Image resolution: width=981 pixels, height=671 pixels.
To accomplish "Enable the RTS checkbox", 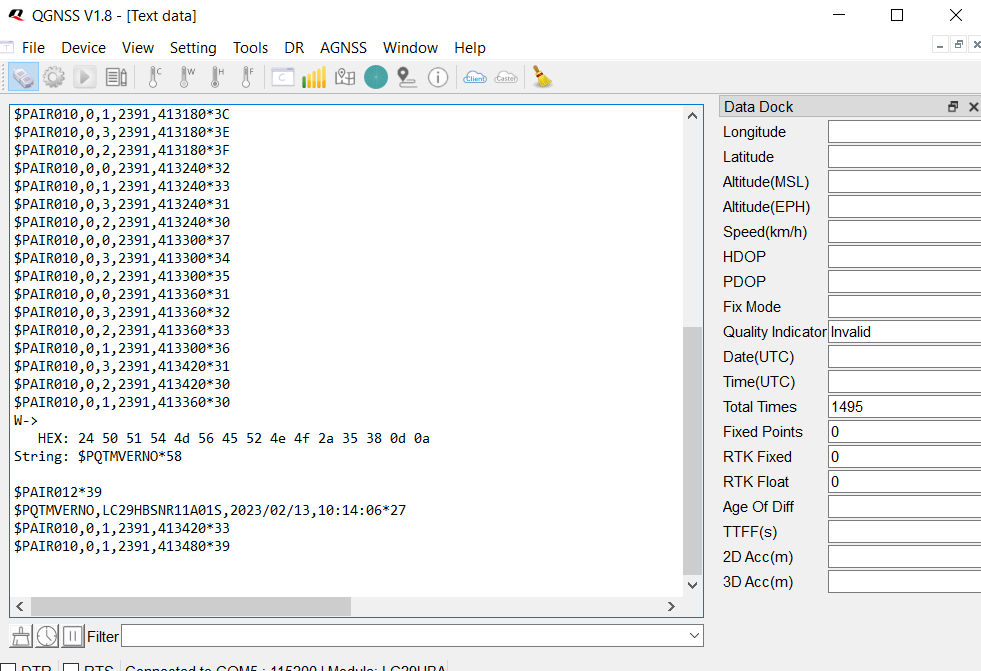I will 71,667.
